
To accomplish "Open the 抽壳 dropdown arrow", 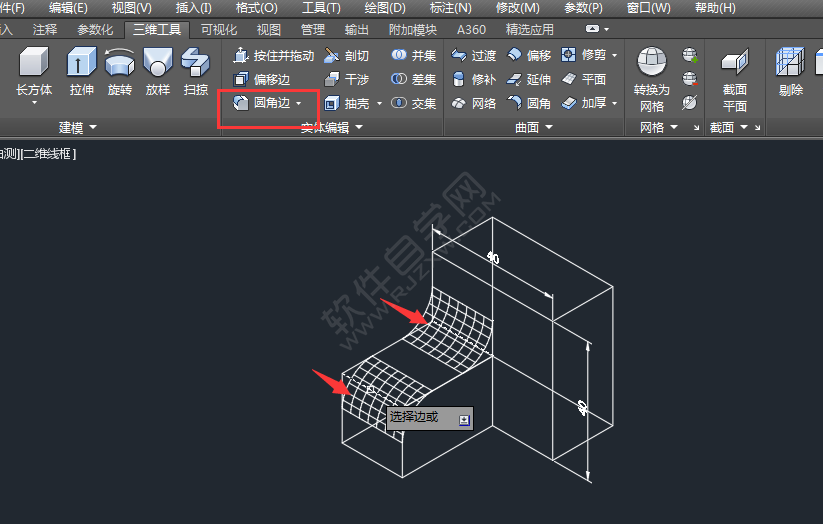I will pos(379,103).
